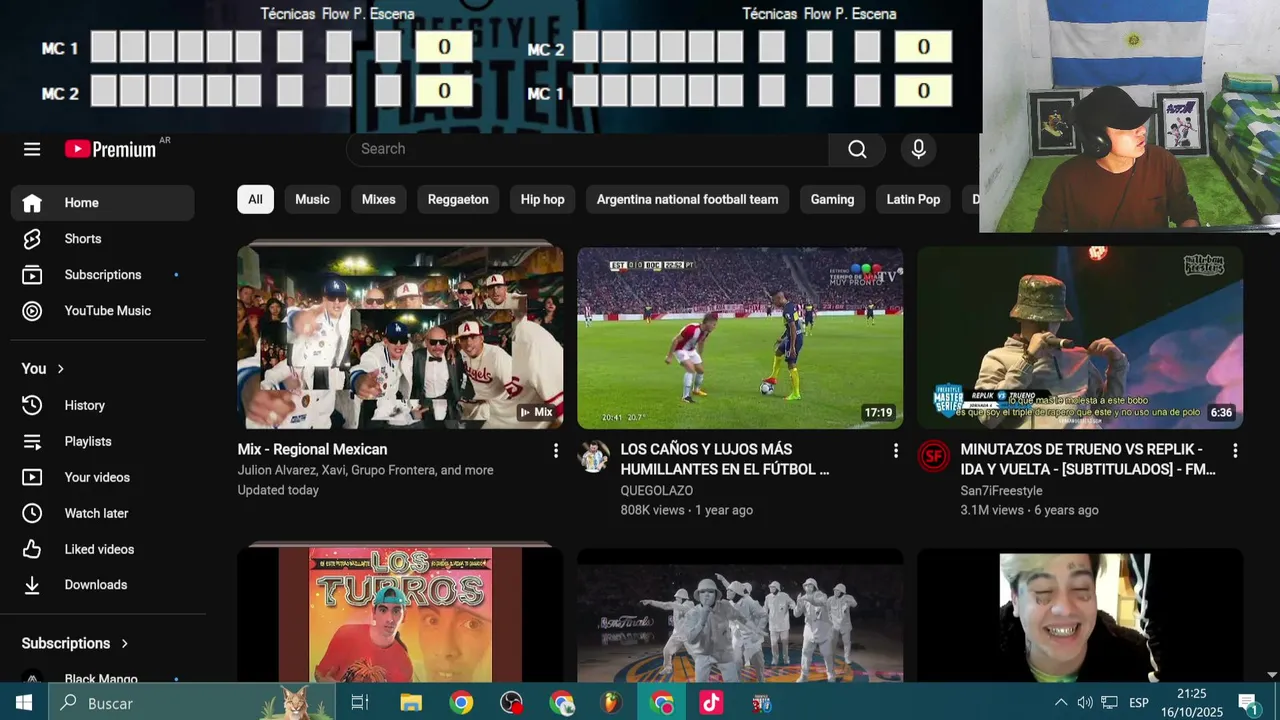Expand the You section
Viewport: 1280px width, 720px height.
tap(44, 369)
